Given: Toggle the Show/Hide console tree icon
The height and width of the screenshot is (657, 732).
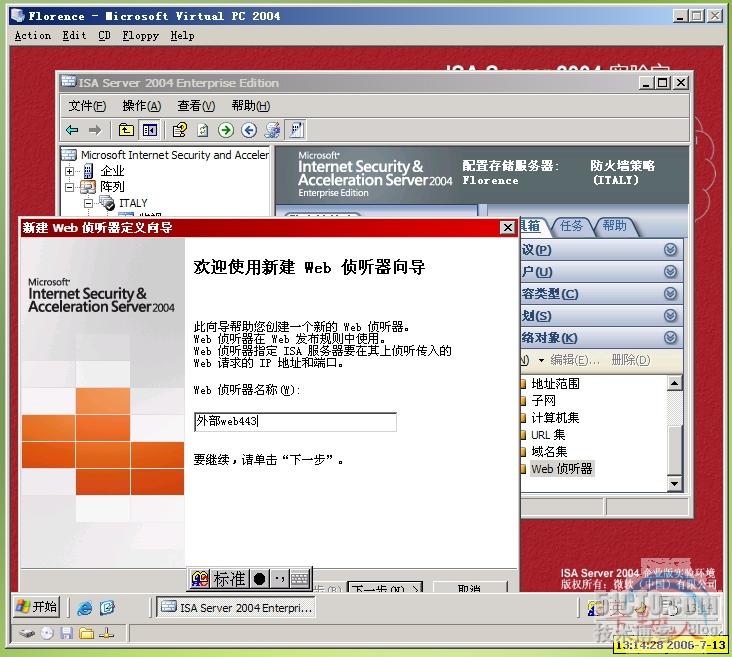Looking at the screenshot, I should coord(150,130).
